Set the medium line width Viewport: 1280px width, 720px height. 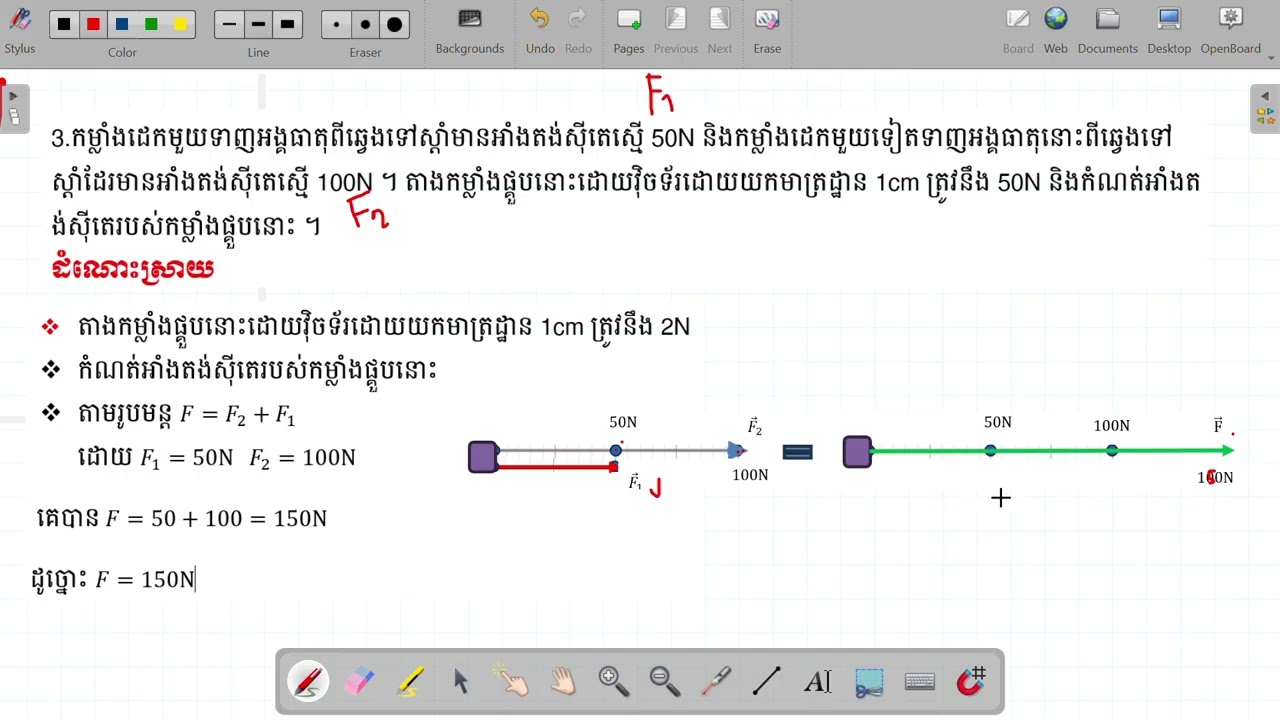pos(258,24)
